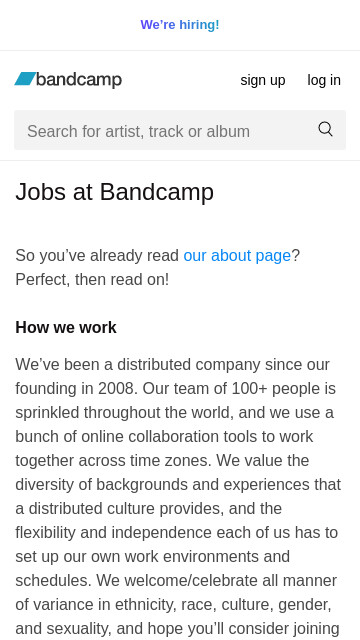
Task: Click the "Perfect, then read on!" text
Action: pyautogui.click(x=92, y=280)
